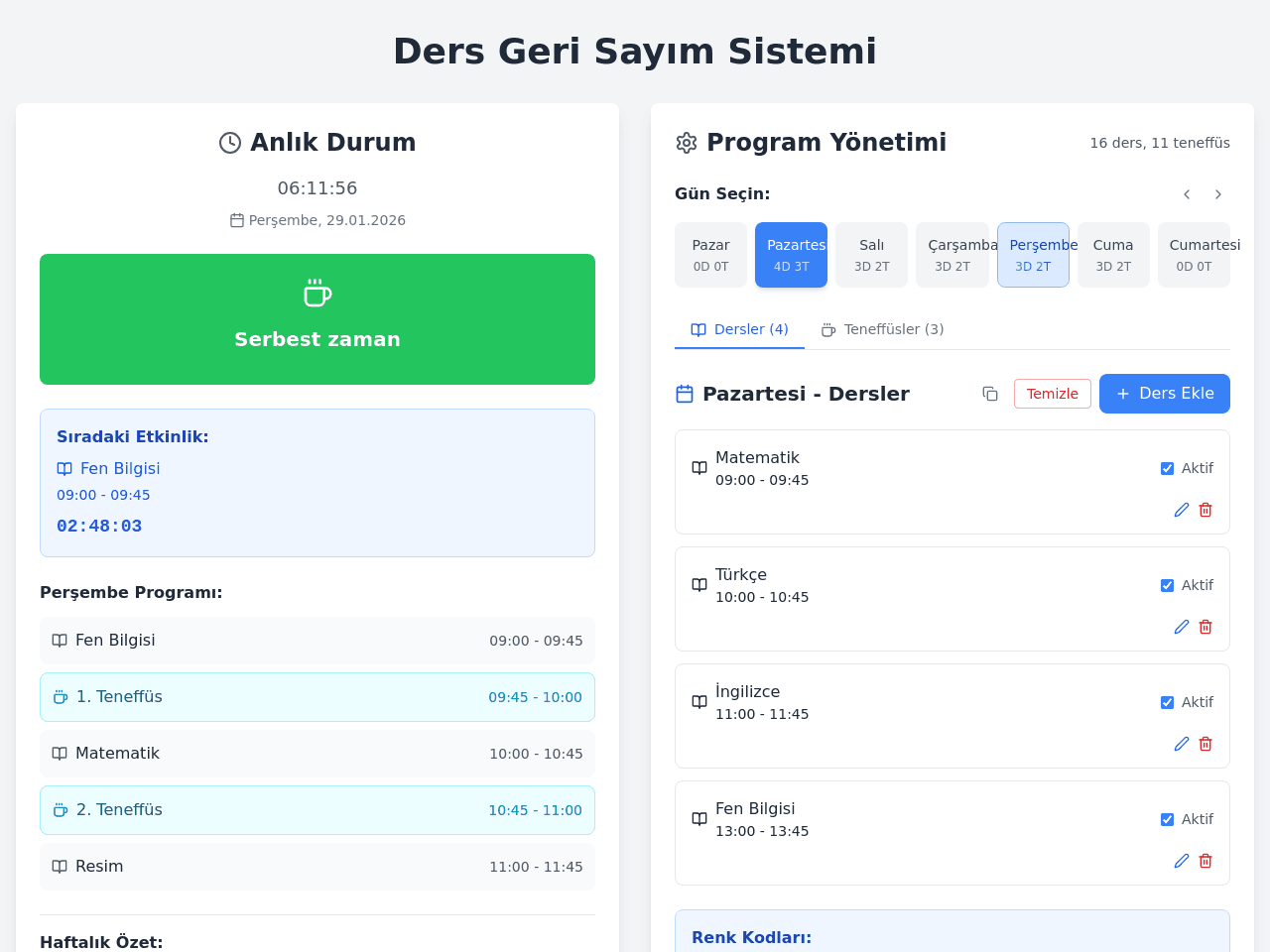
Task: Click the clock icon next to Anlık Durum
Action: [x=230, y=143]
